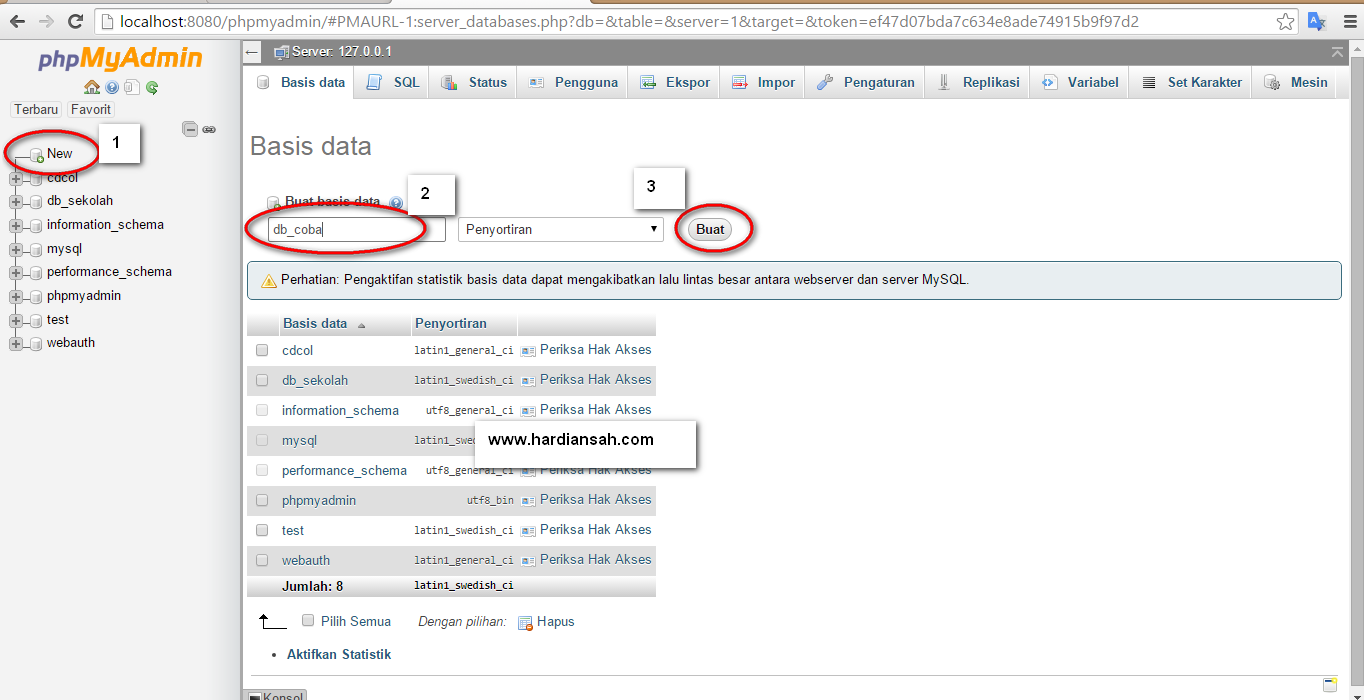Enable the Pilih Semua checkbox

click(x=308, y=621)
